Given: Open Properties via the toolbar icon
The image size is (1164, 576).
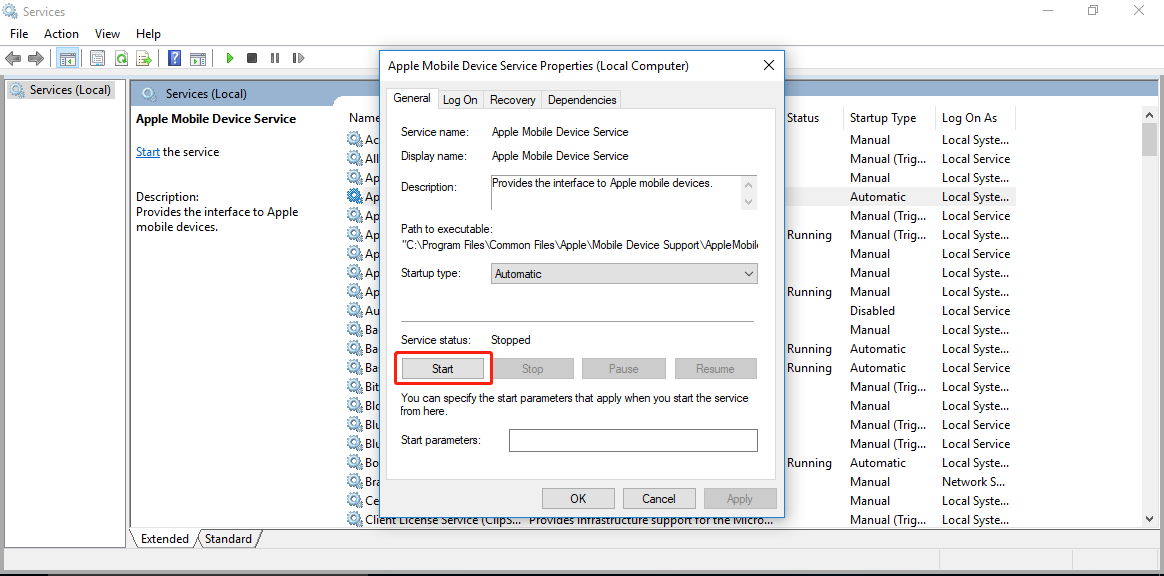Looking at the screenshot, I should point(97,58).
